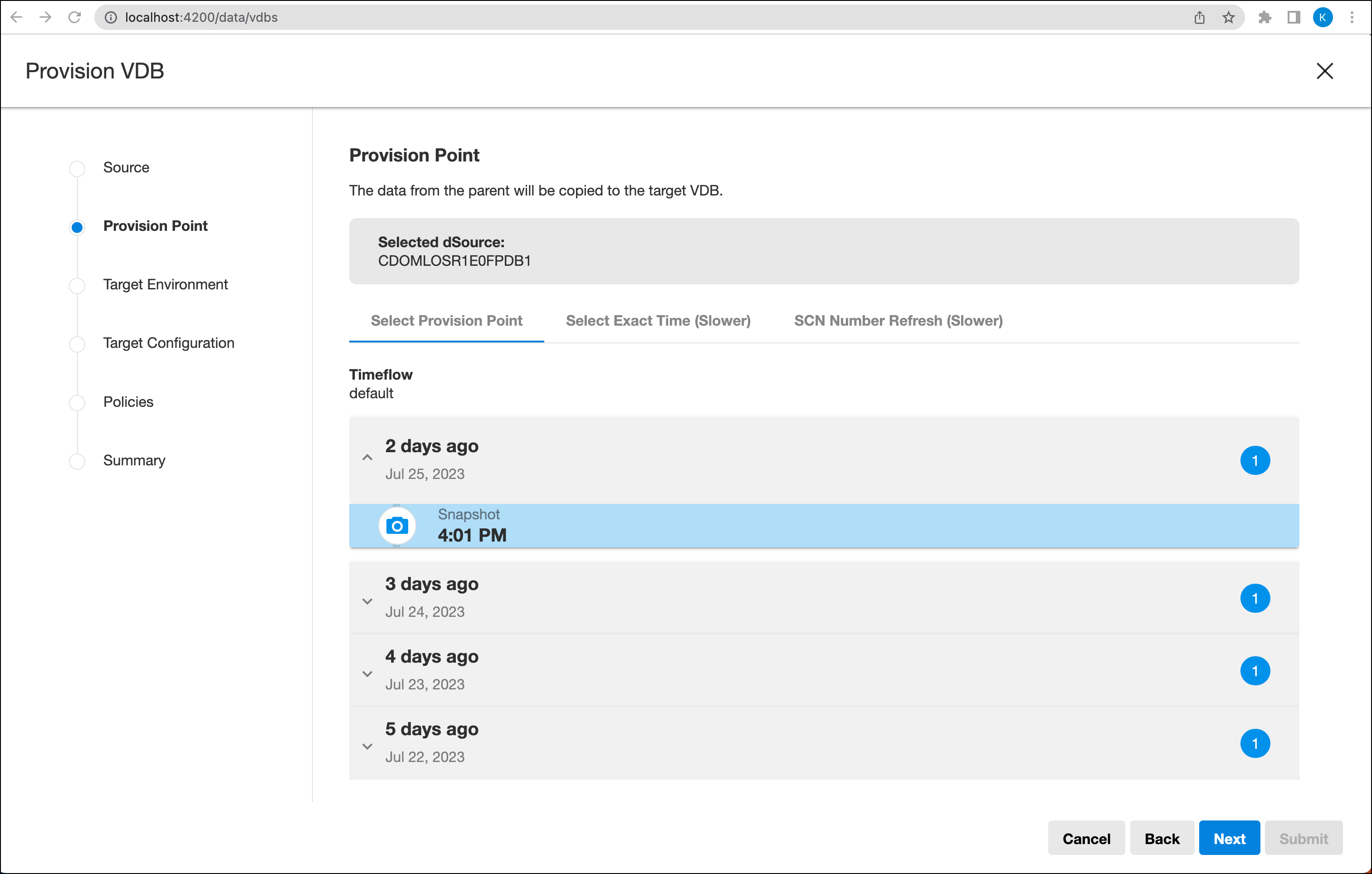Cancel the Provision VDB wizard

coord(1086,838)
